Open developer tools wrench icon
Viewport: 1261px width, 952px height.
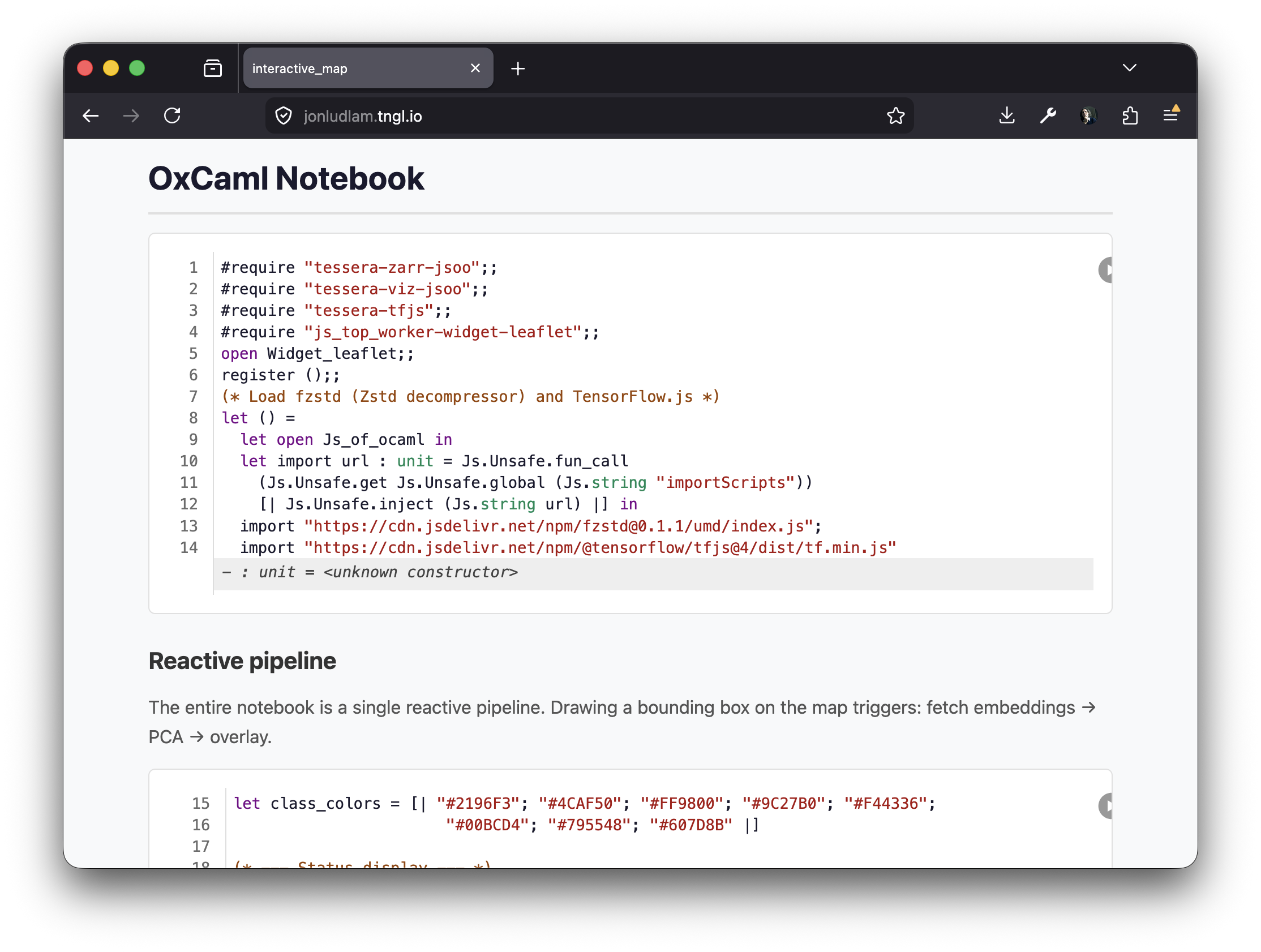click(1047, 116)
